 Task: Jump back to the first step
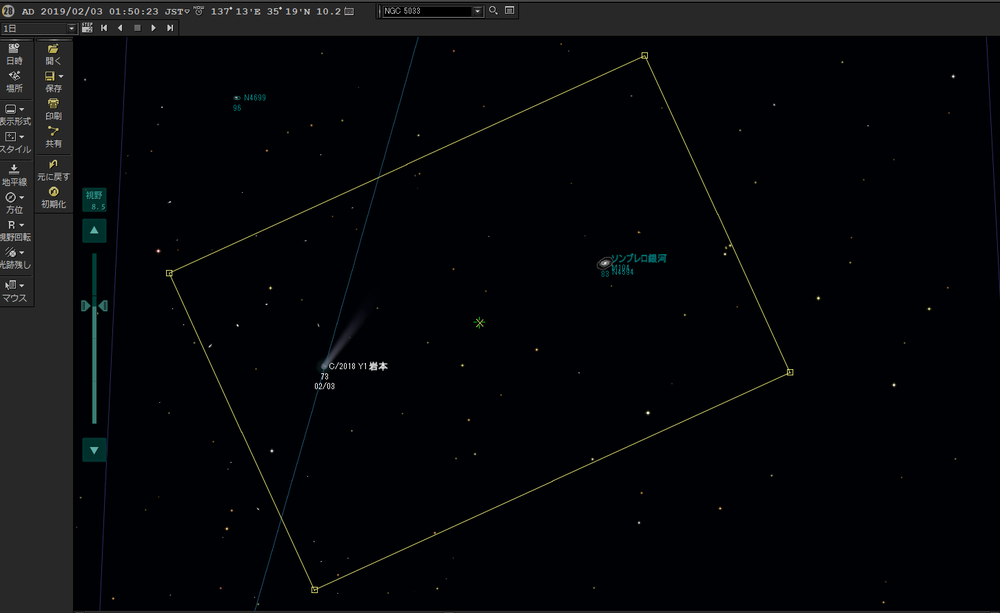pos(104,27)
